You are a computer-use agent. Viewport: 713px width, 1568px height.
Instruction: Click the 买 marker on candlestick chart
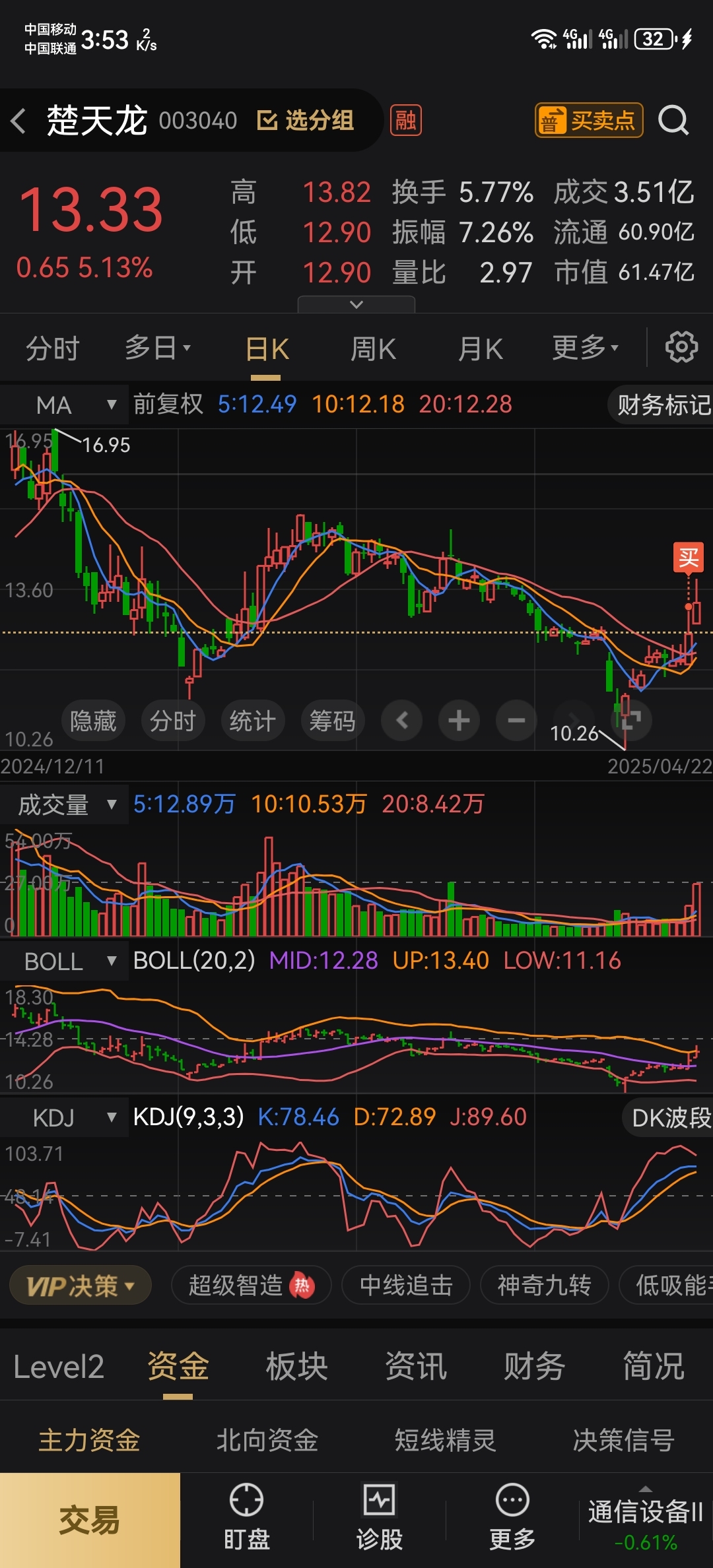(x=689, y=558)
